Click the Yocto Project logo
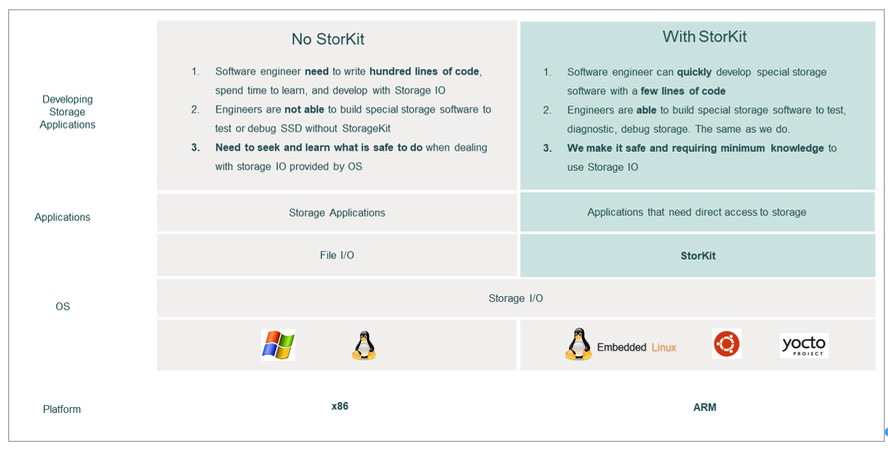Screen dimensions: 888x455 click(x=804, y=345)
